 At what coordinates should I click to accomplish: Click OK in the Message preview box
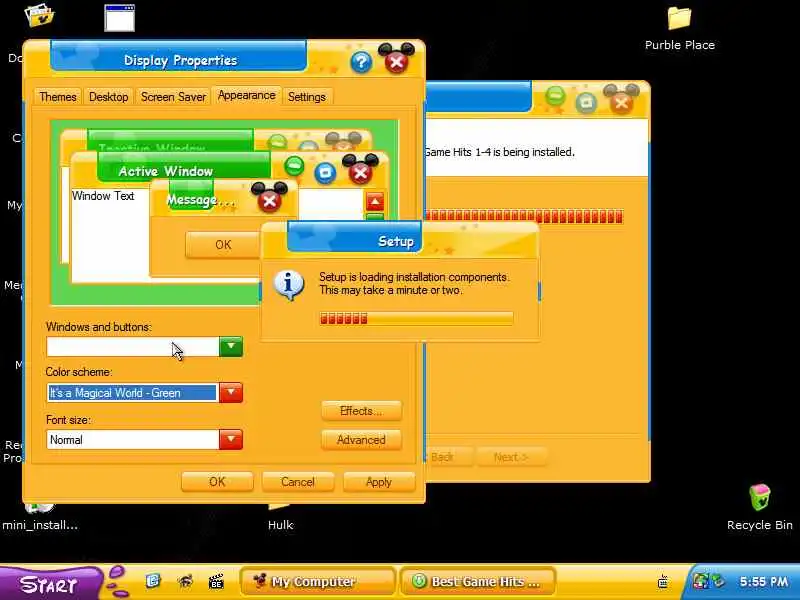(223, 245)
